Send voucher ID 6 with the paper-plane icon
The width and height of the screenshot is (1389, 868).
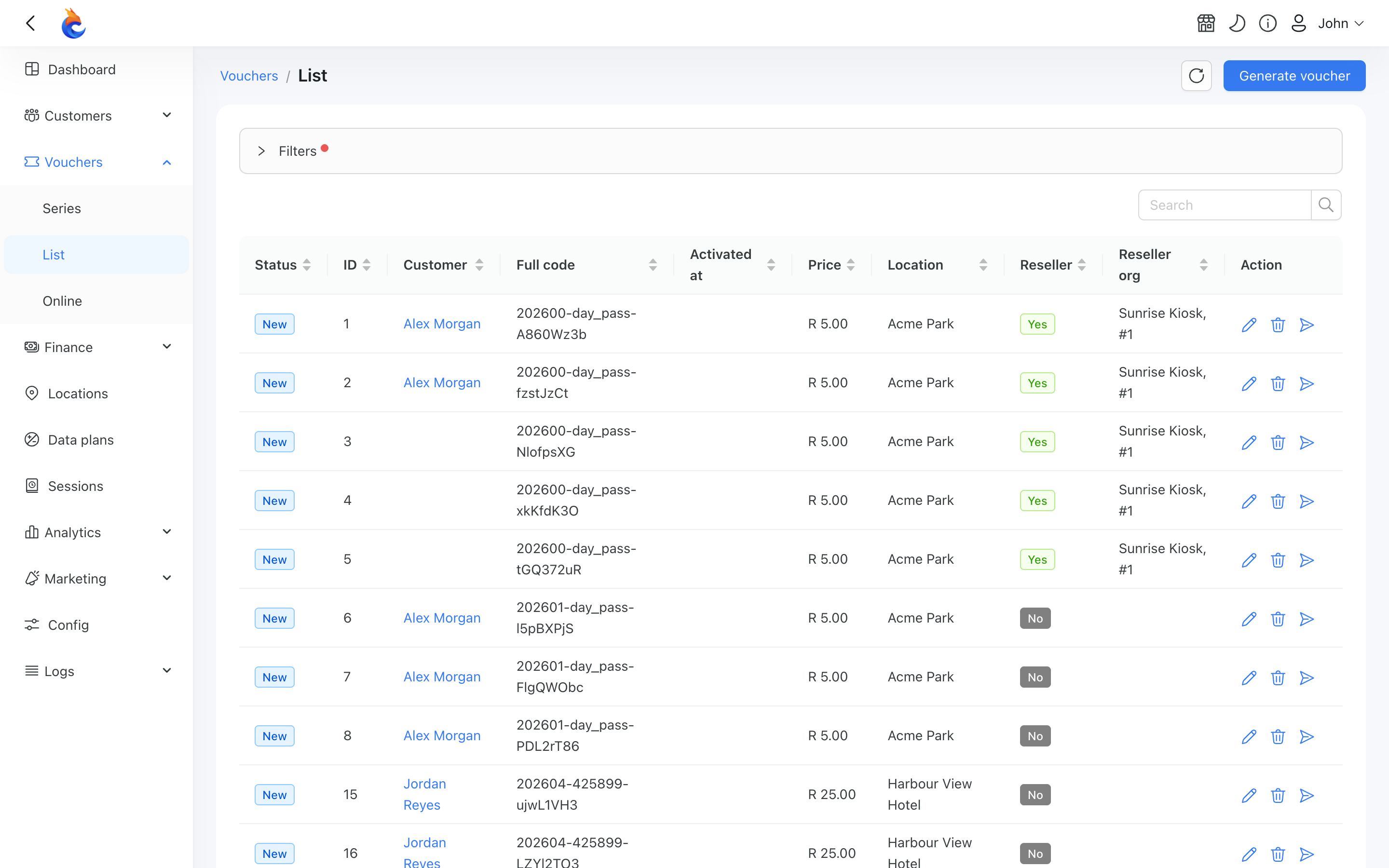1307,619
